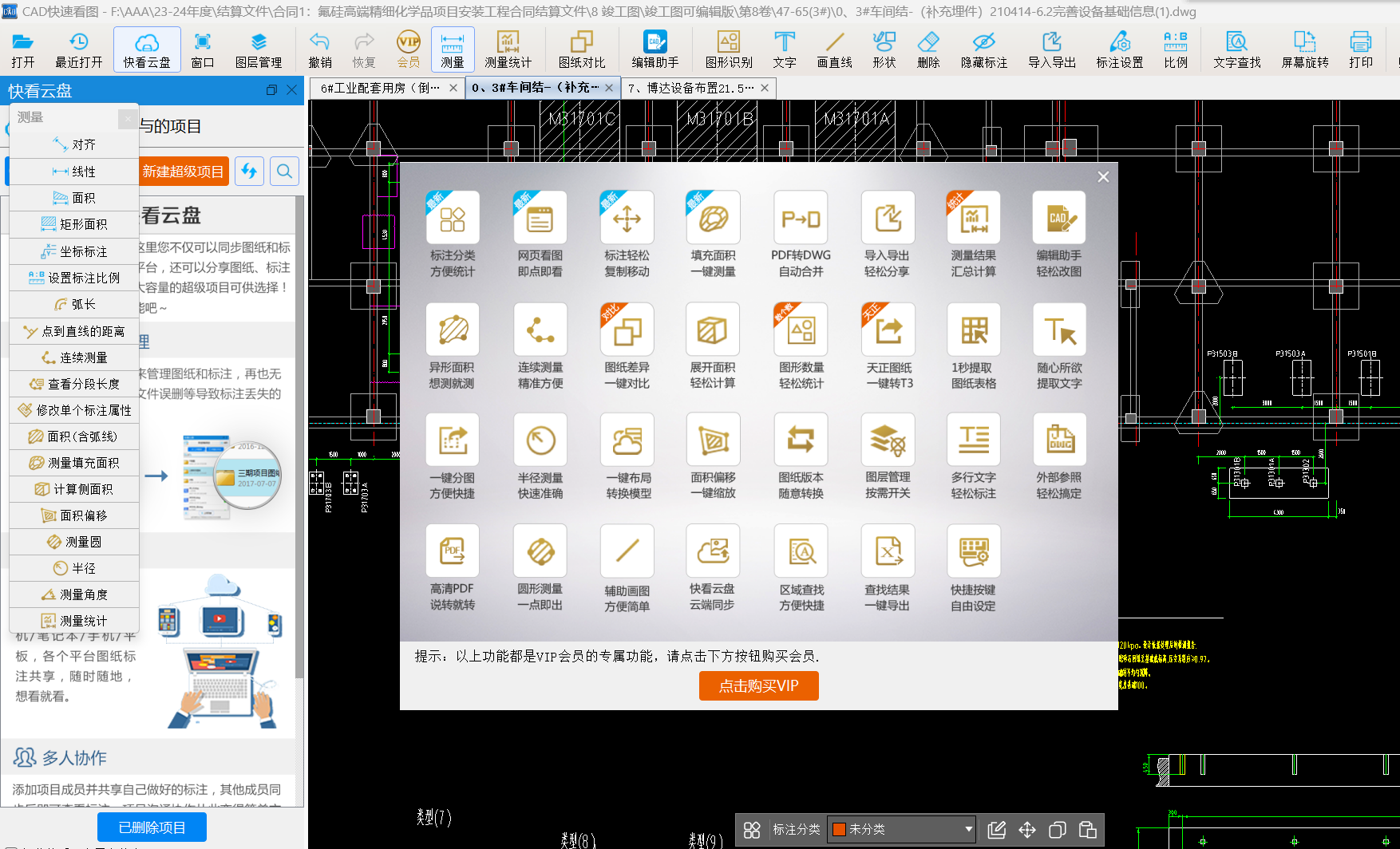This screenshot has height=849, width=1400.
Task: Close the 0、3#车间结 drawing tab
Action: coord(609,88)
